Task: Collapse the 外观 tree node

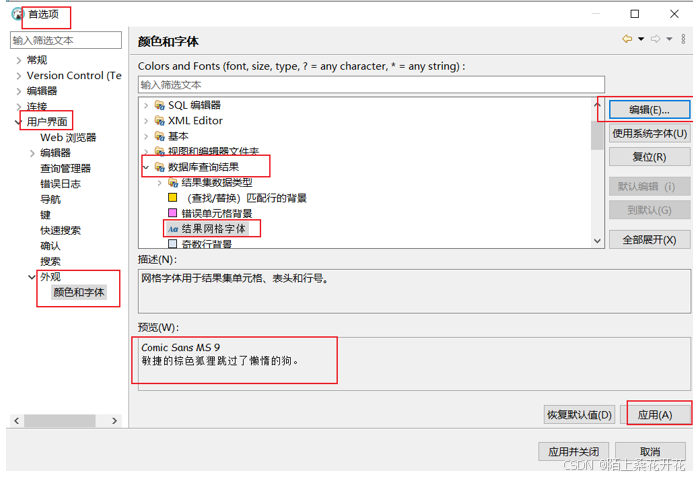Action: (32, 277)
